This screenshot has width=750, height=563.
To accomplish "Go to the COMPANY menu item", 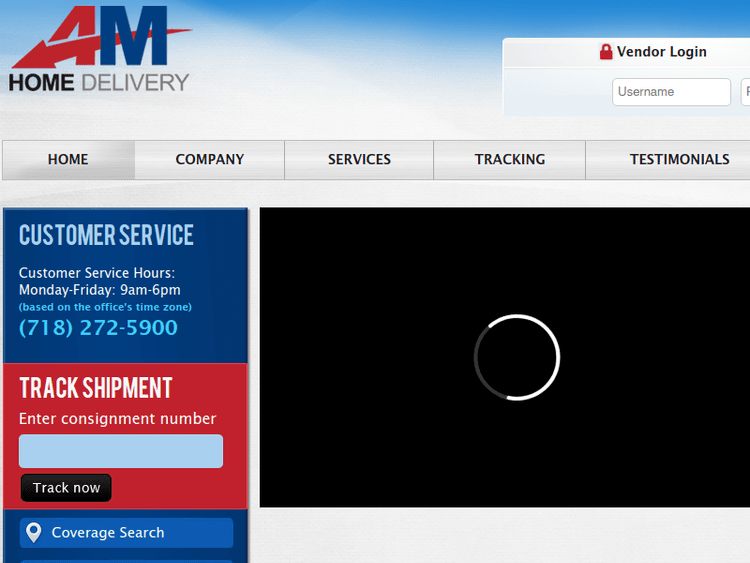I will (x=210, y=159).
